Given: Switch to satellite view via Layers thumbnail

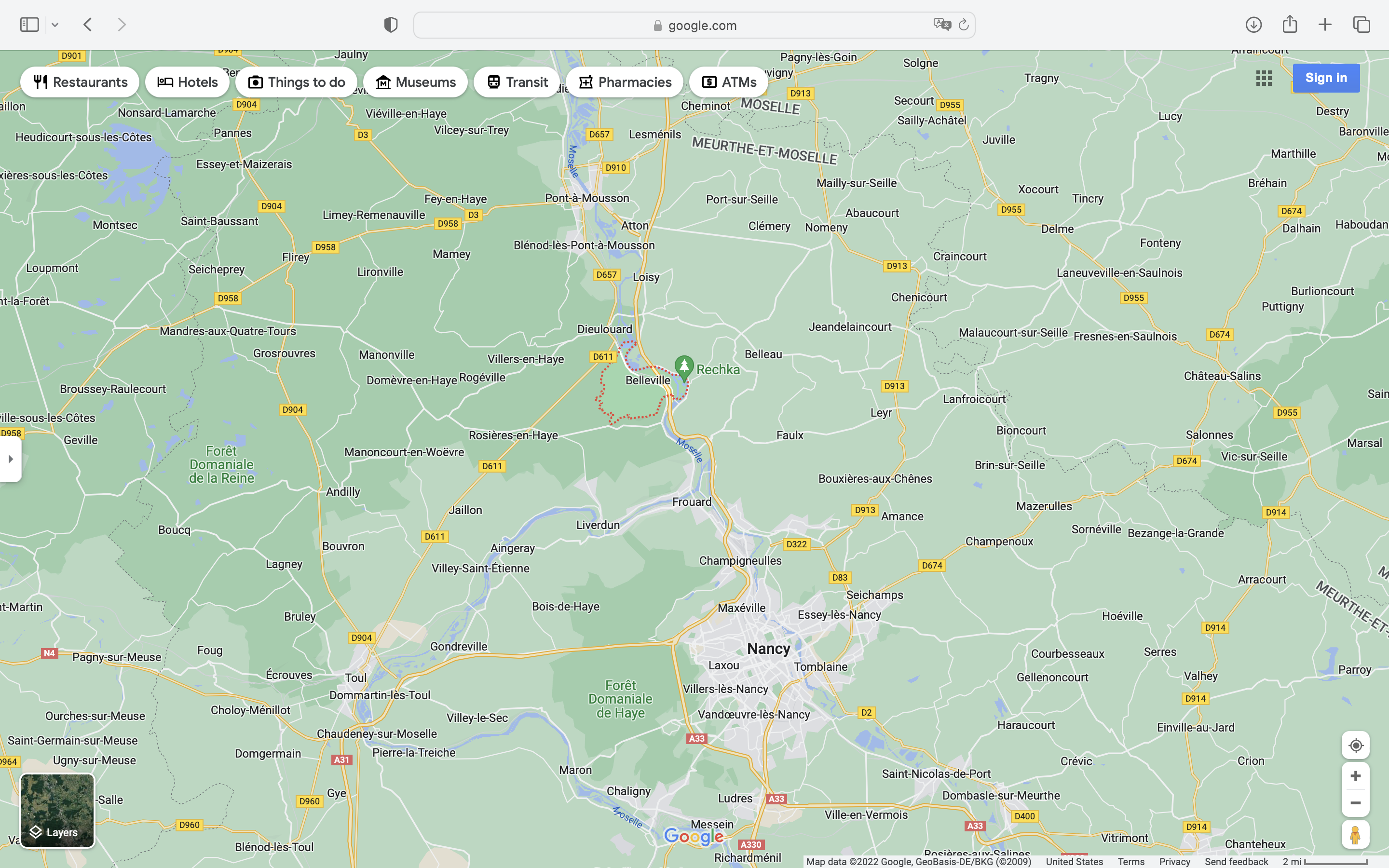Looking at the screenshot, I should coord(57,810).
